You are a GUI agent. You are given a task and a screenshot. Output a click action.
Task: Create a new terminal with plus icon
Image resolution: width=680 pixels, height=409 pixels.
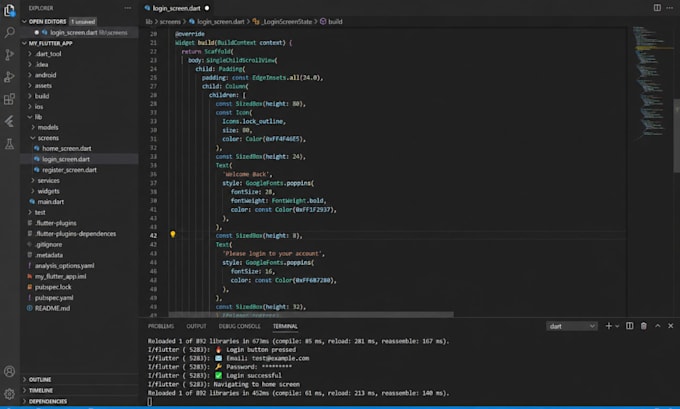click(608, 326)
